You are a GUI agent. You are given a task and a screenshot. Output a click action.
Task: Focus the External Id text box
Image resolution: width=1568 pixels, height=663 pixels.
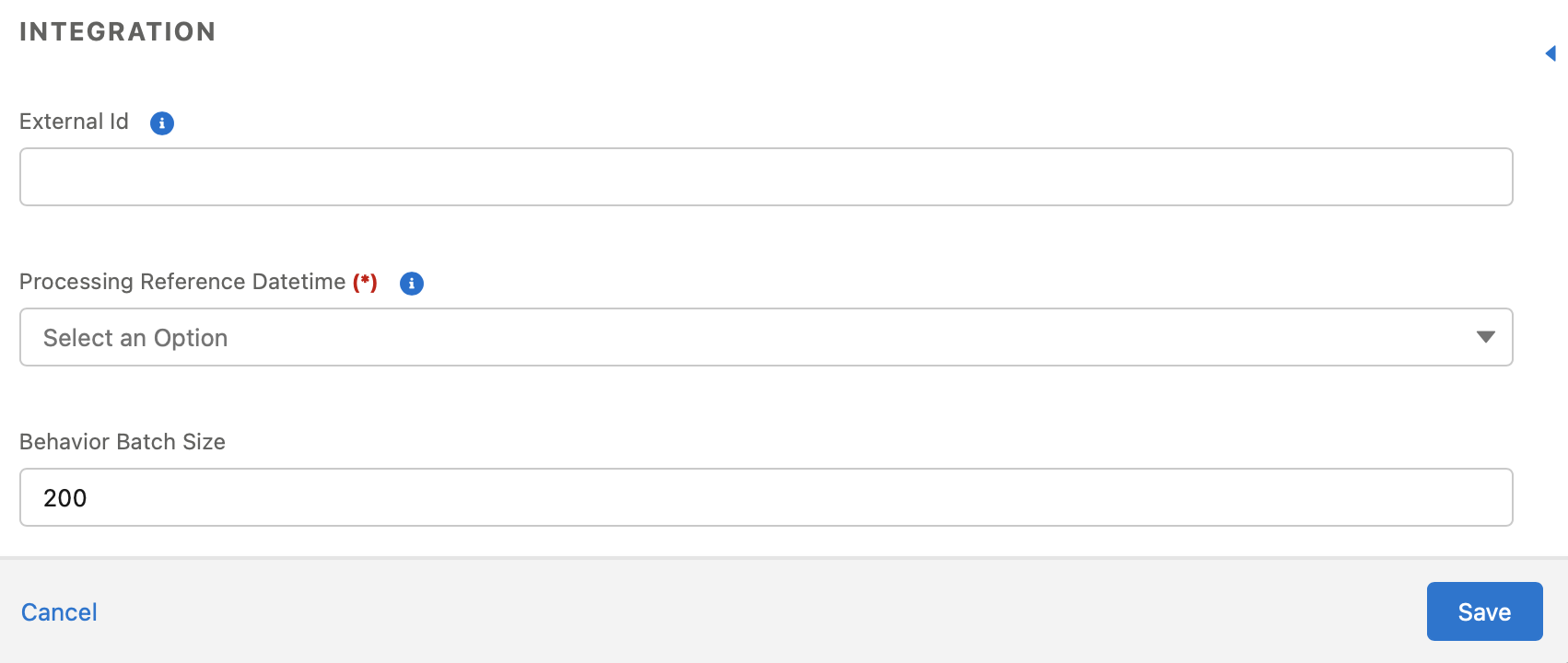click(766, 177)
